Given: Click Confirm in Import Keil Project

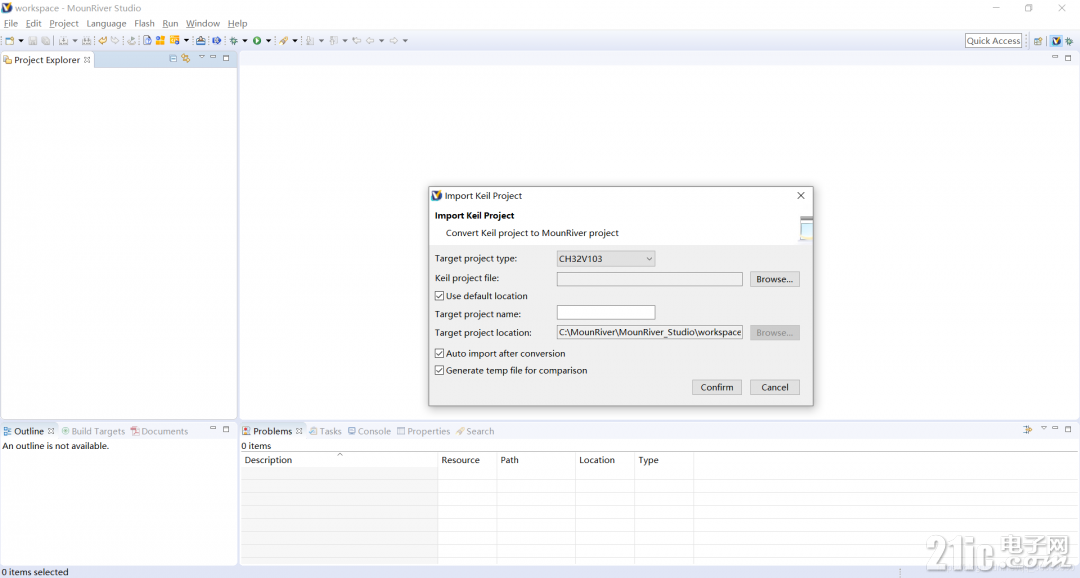Looking at the screenshot, I should (717, 387).
